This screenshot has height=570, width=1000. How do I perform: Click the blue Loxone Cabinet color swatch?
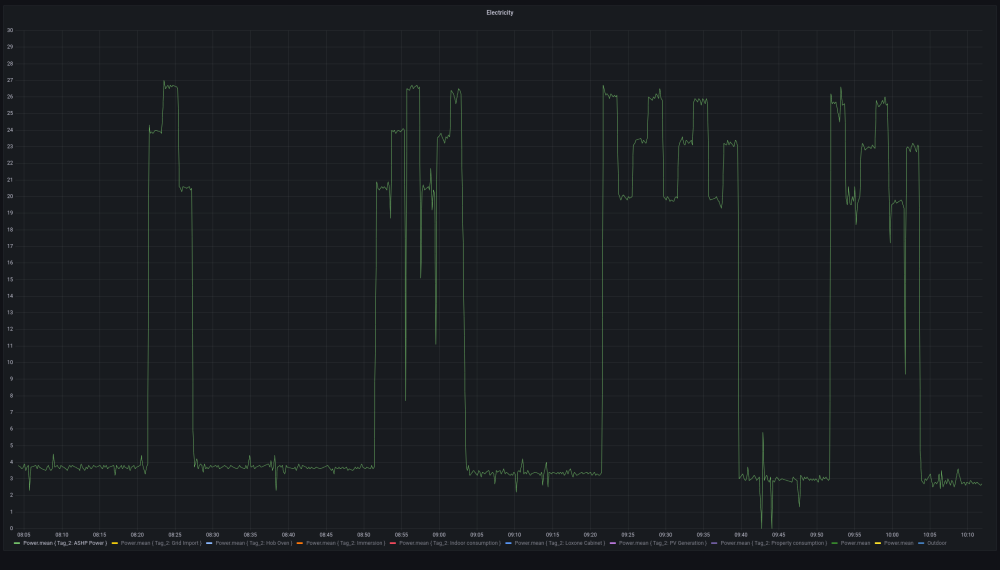508,543
